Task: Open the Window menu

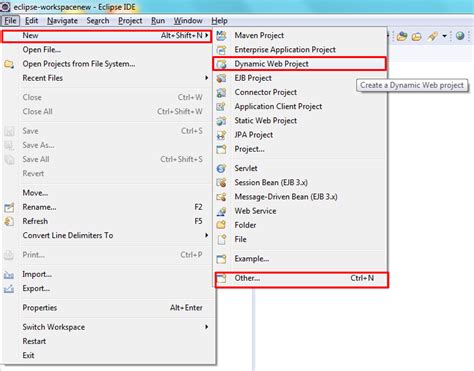Action: pyautogui.click(x=188, y=21)
